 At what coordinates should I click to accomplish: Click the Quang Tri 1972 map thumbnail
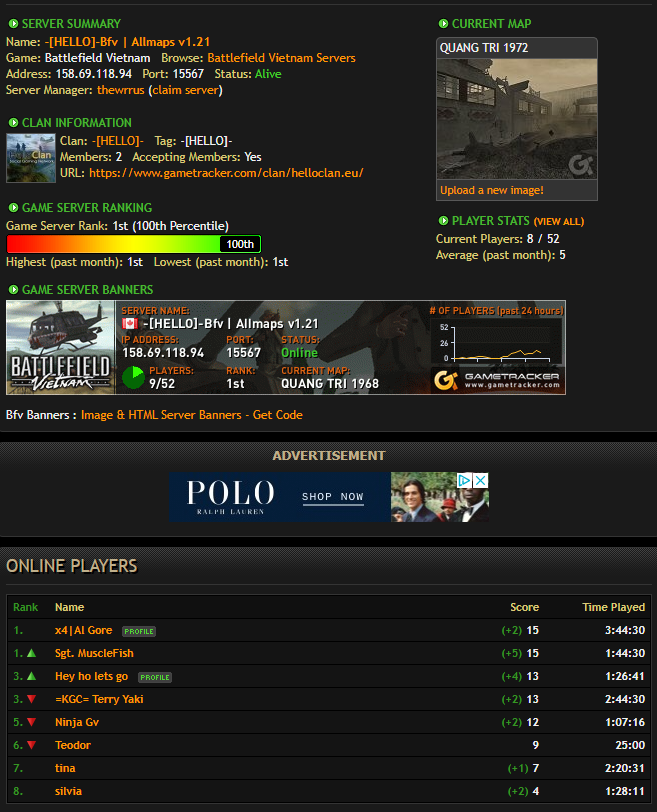516,118
